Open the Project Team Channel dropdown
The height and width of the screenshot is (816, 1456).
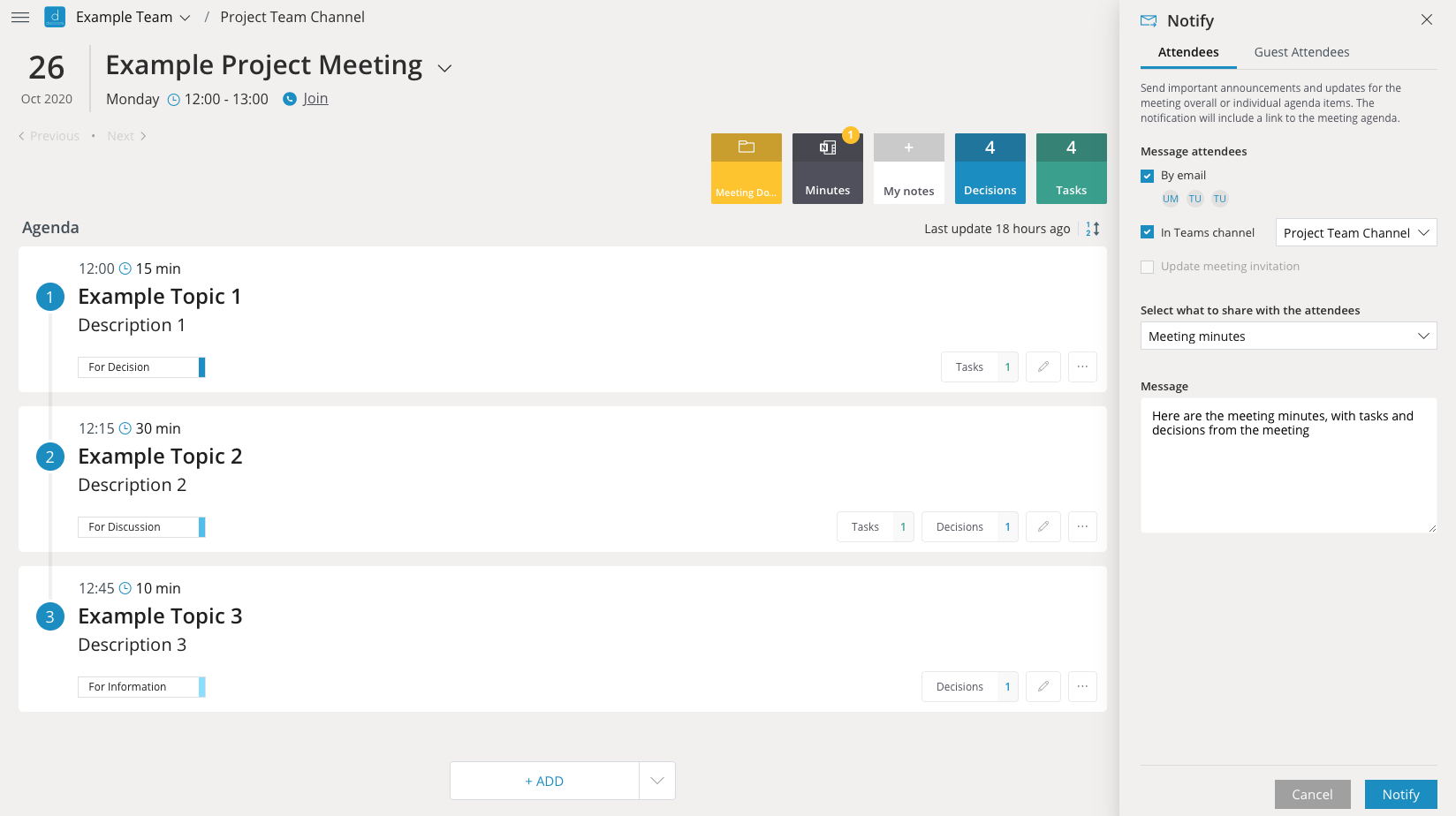[1355, 233]
